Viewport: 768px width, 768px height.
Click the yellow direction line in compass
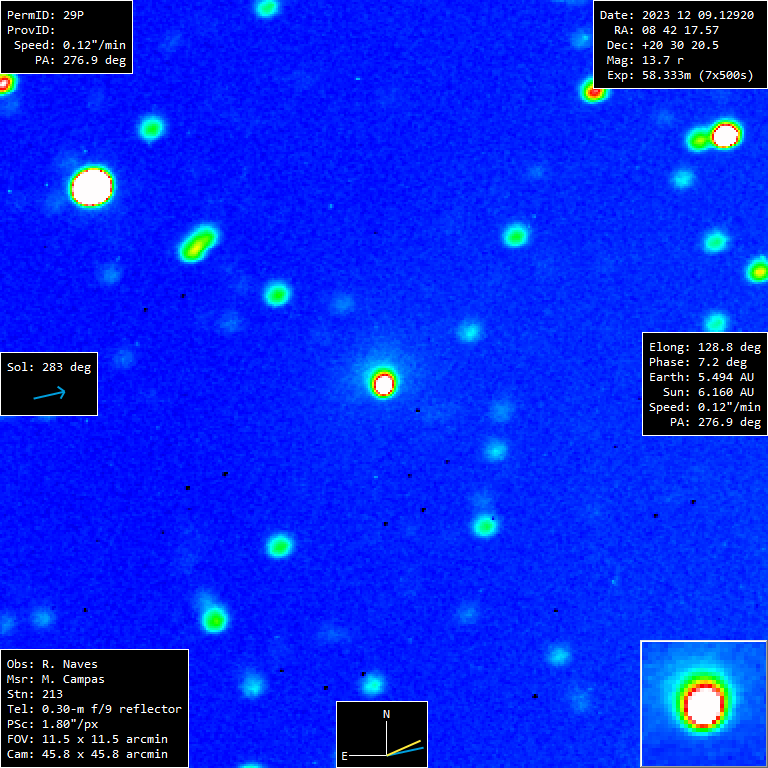(404, 747)
